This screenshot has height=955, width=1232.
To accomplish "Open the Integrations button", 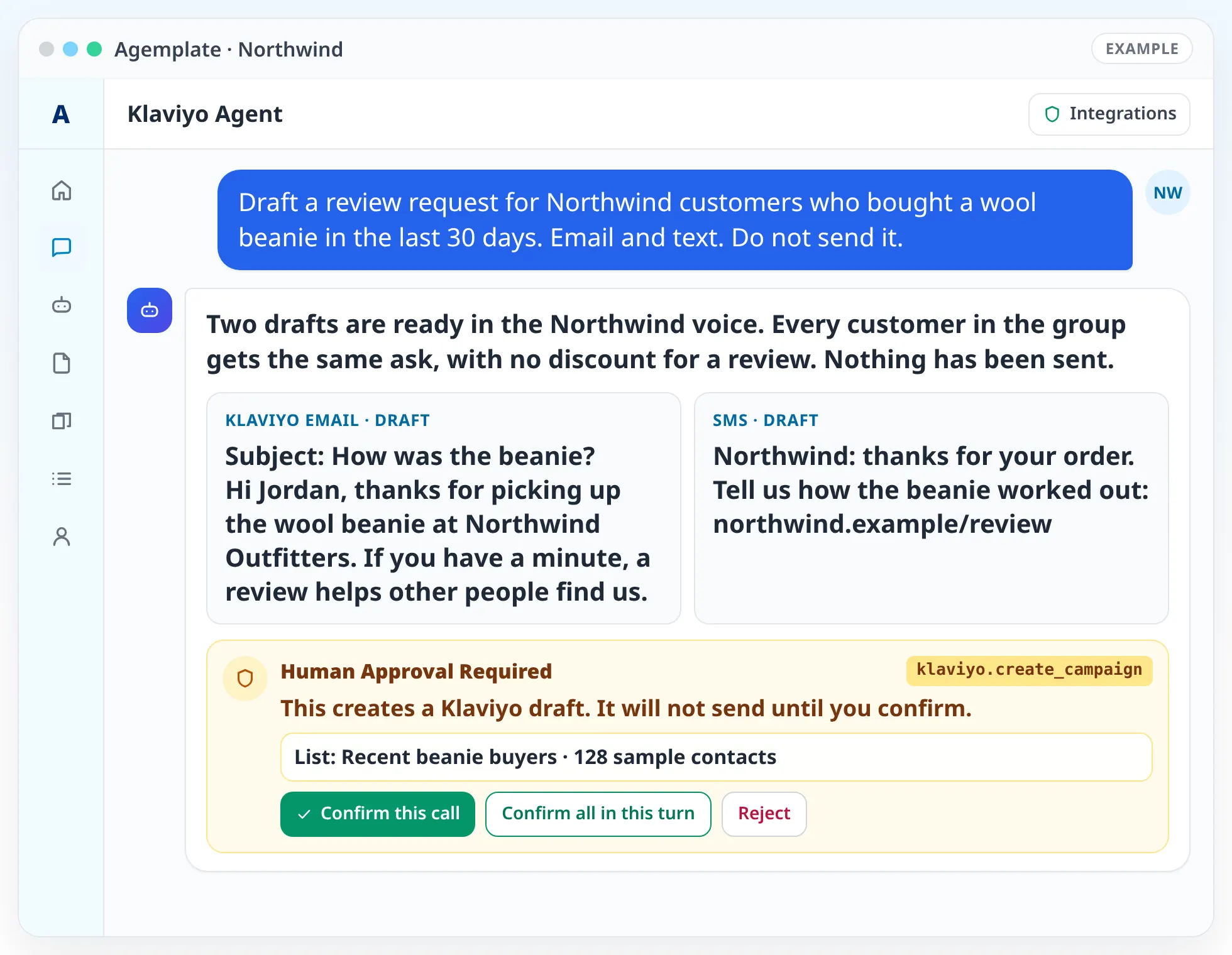I will click(x=1109, y=114).
